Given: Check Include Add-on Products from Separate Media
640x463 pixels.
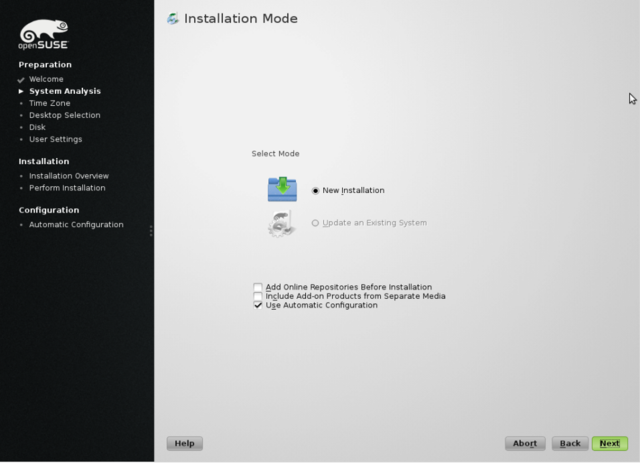Looking at the screenshot, I should click(258, 296).
